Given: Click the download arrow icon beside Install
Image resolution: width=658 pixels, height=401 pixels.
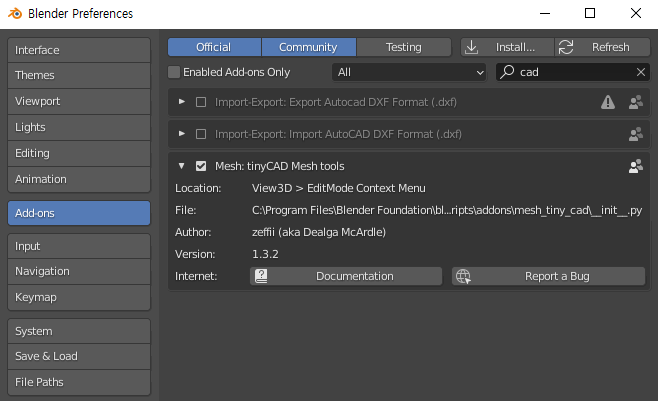Looking at the screenshot, I should [471, 47].
